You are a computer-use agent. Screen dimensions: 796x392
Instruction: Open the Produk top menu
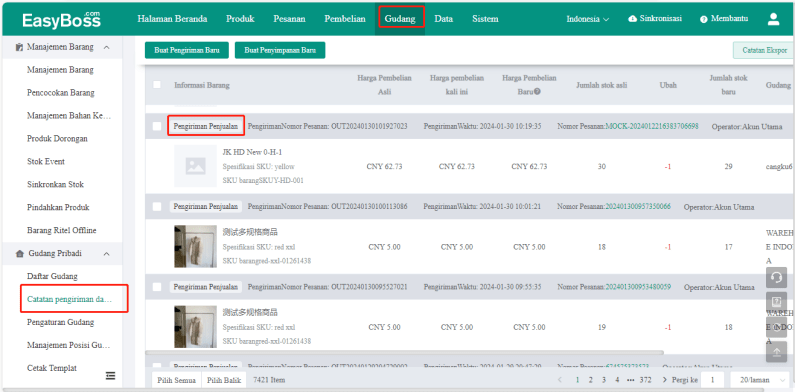(240, 19)
